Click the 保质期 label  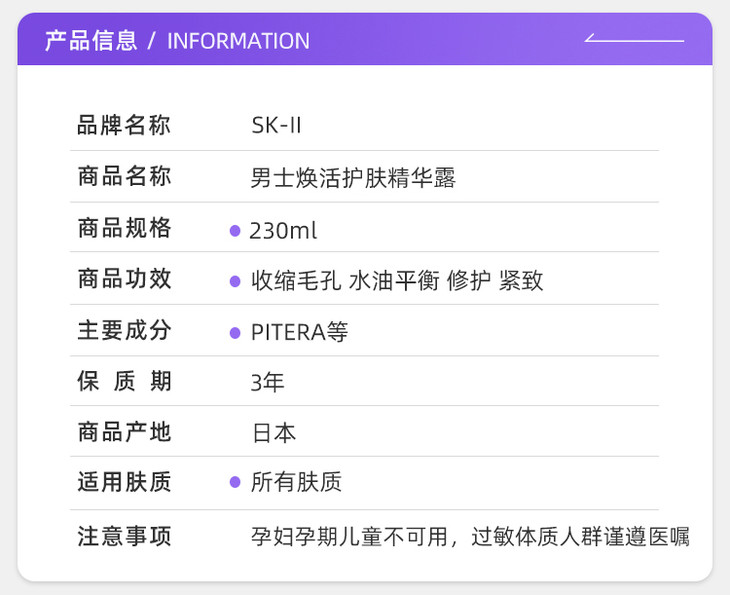124,382
